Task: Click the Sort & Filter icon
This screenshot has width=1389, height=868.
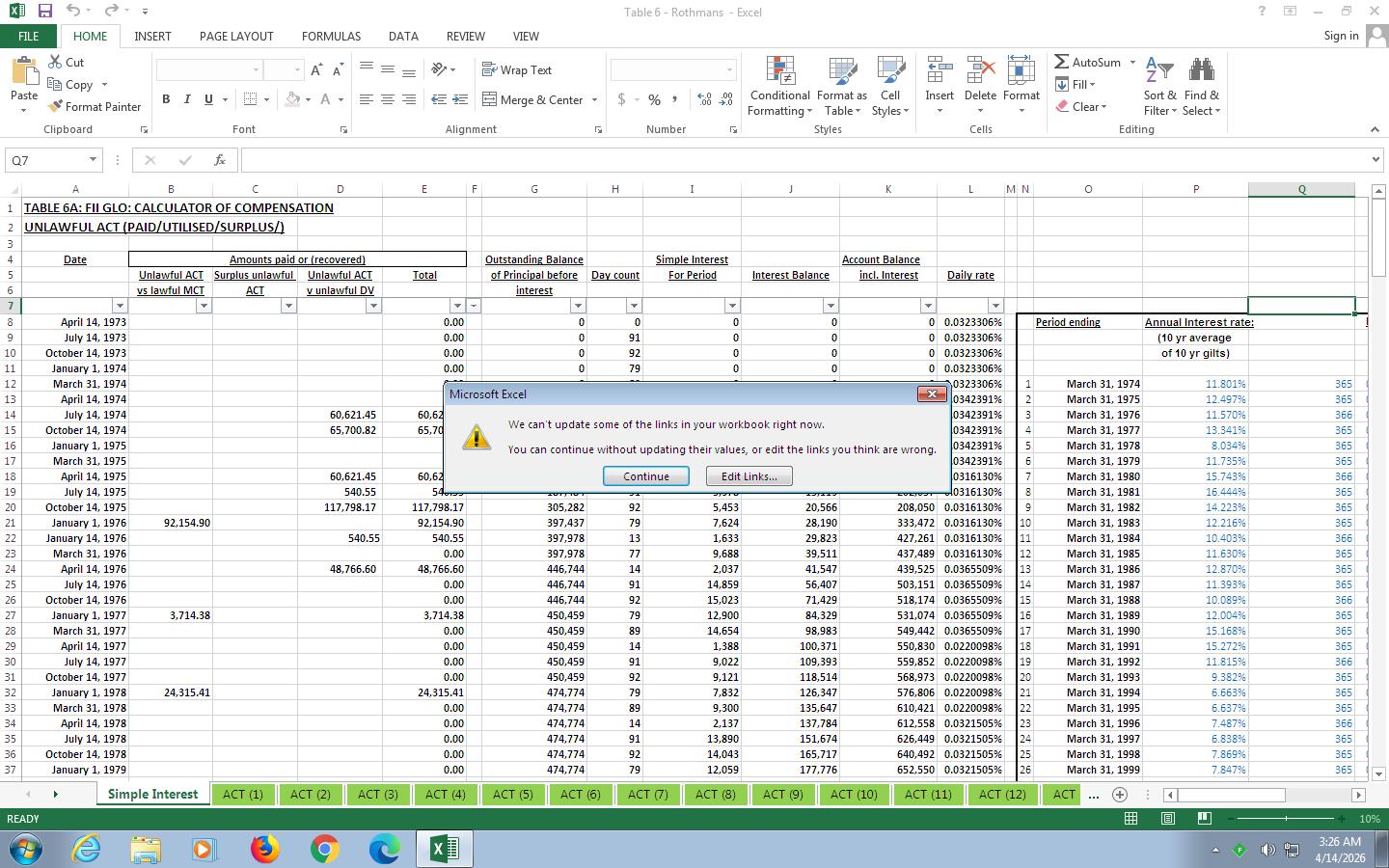Action: pos(1159,72)
